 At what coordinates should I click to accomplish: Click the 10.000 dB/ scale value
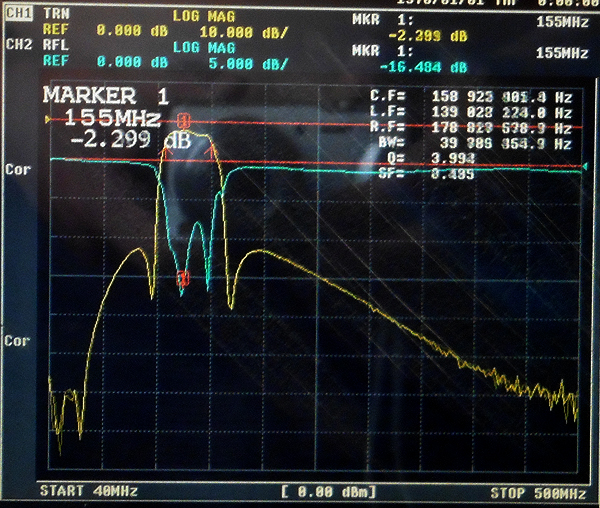pos(243,33)
